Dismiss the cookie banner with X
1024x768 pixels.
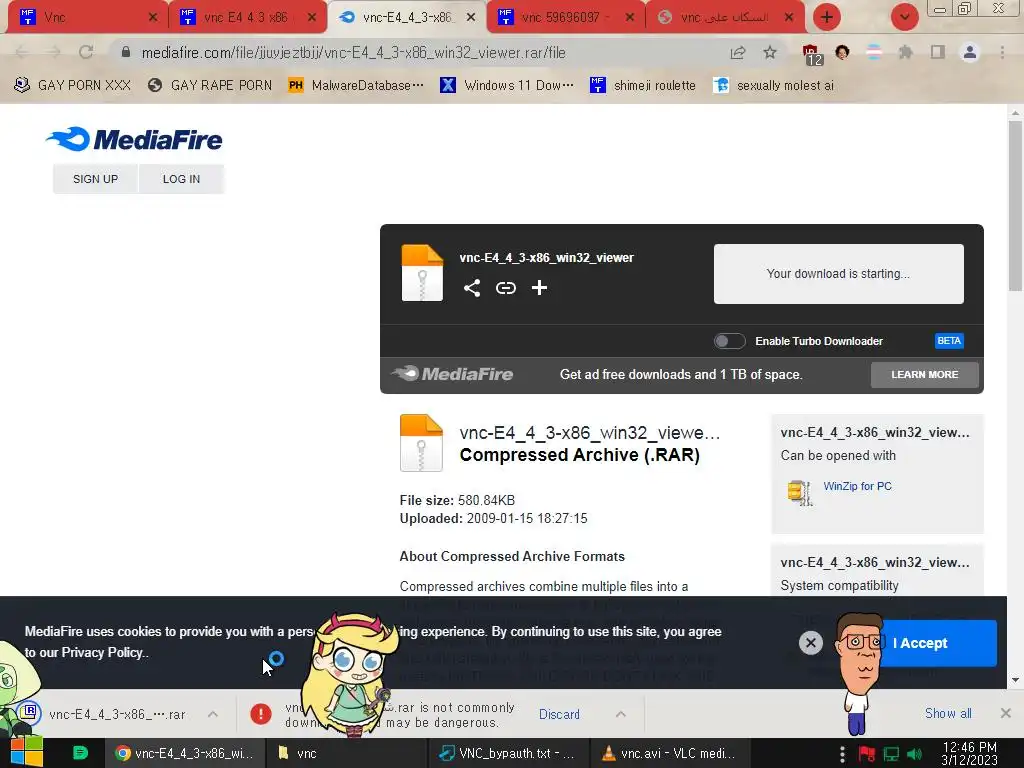[x=810, y=643]
